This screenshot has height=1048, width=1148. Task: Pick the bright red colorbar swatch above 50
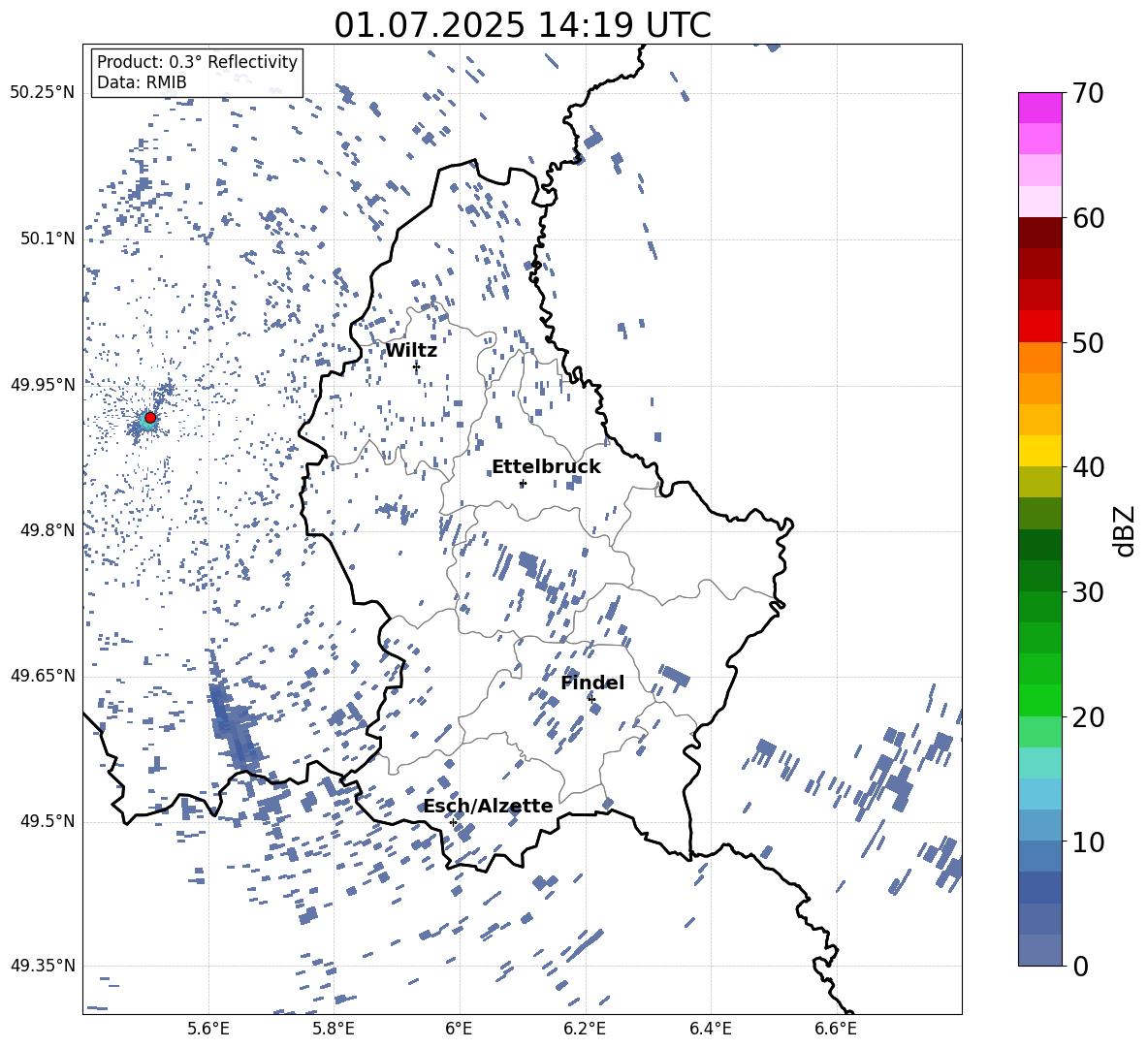pyautogui.click(x=1040, y=327)
